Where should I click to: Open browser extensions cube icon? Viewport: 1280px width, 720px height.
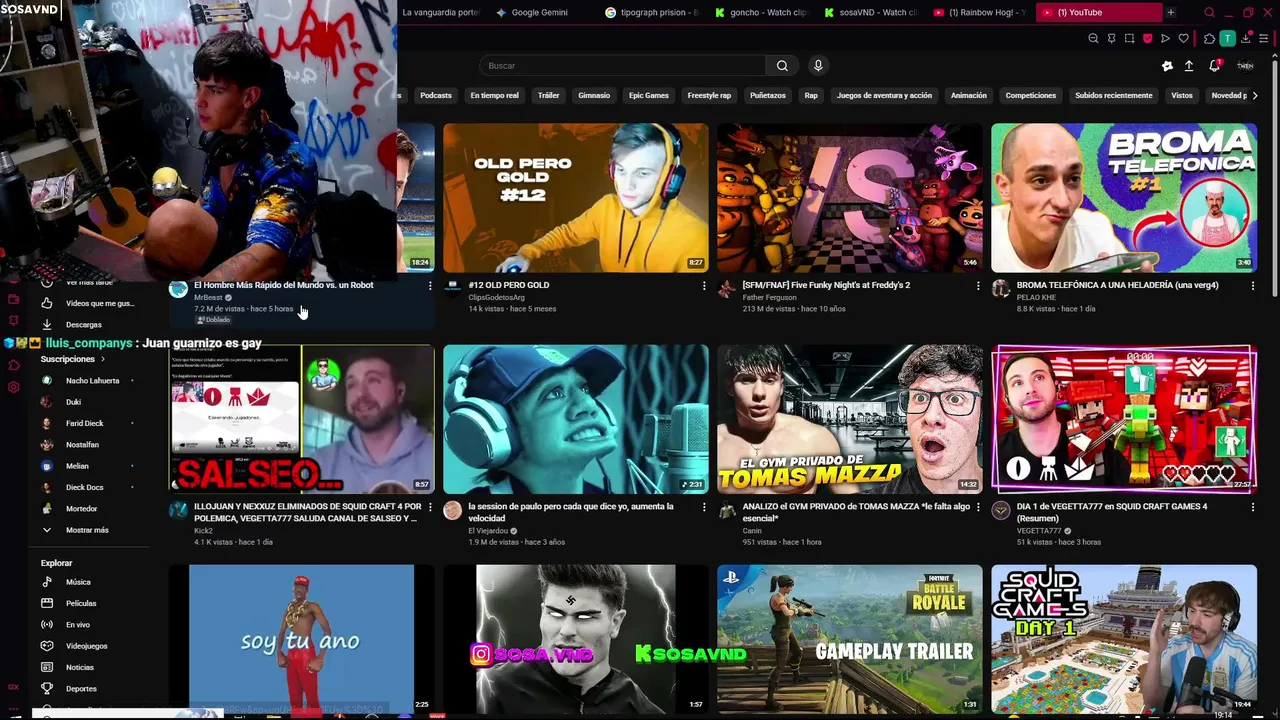[1209, 39]
